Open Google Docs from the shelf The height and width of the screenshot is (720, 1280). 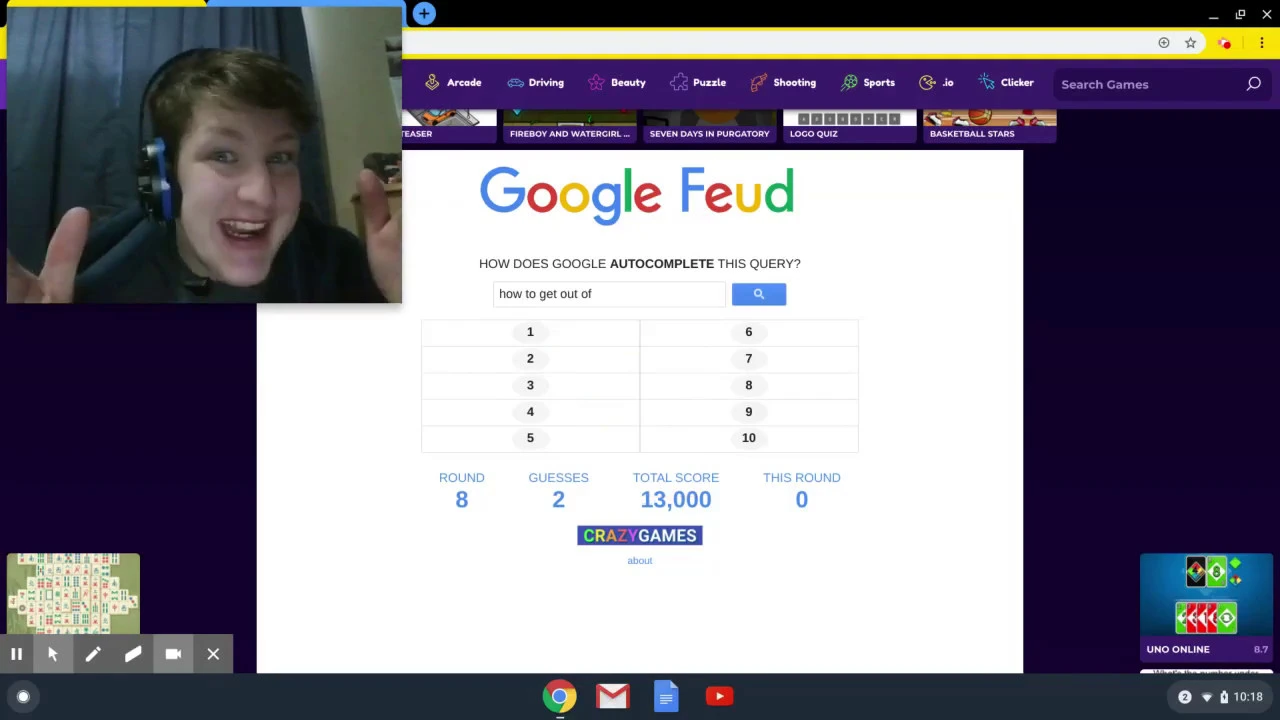coord(666,697)
